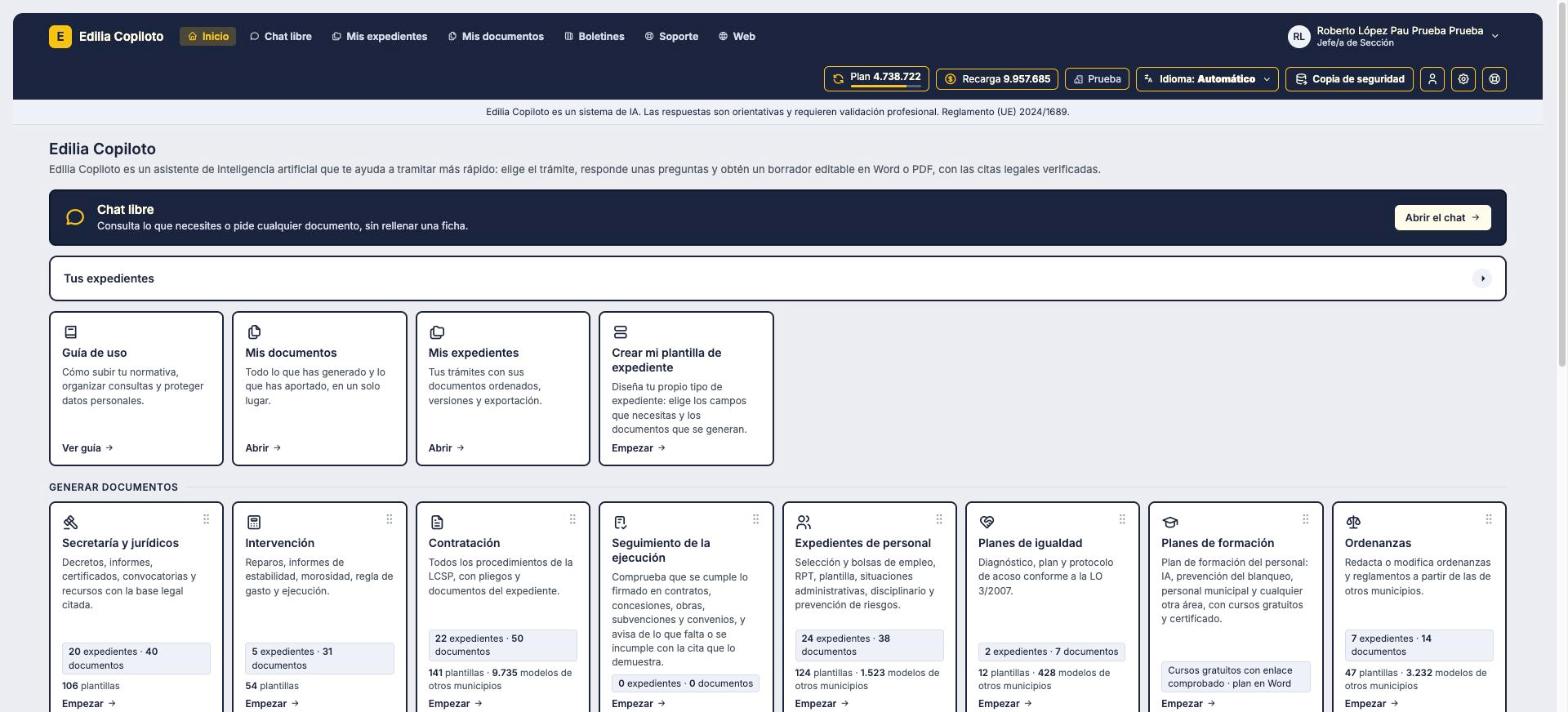Click the '20 expedientes · 40 documentos' badge
The height and width of the screenshot is (712, 1568).
[136, 659]
